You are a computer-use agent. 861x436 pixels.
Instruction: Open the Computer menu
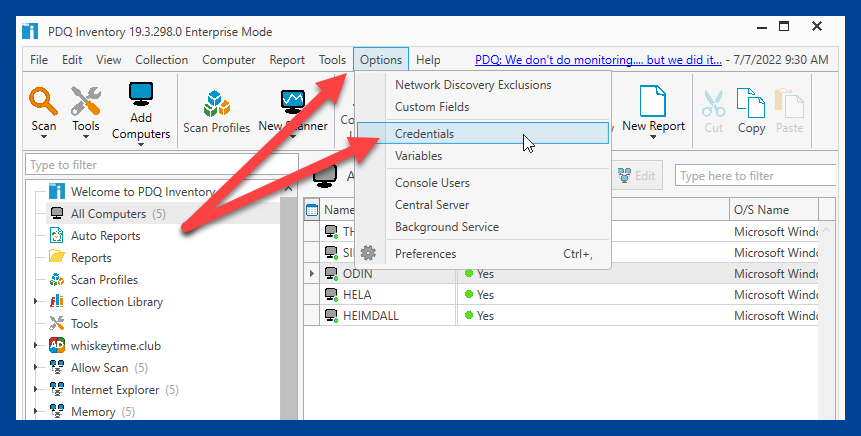228,60
